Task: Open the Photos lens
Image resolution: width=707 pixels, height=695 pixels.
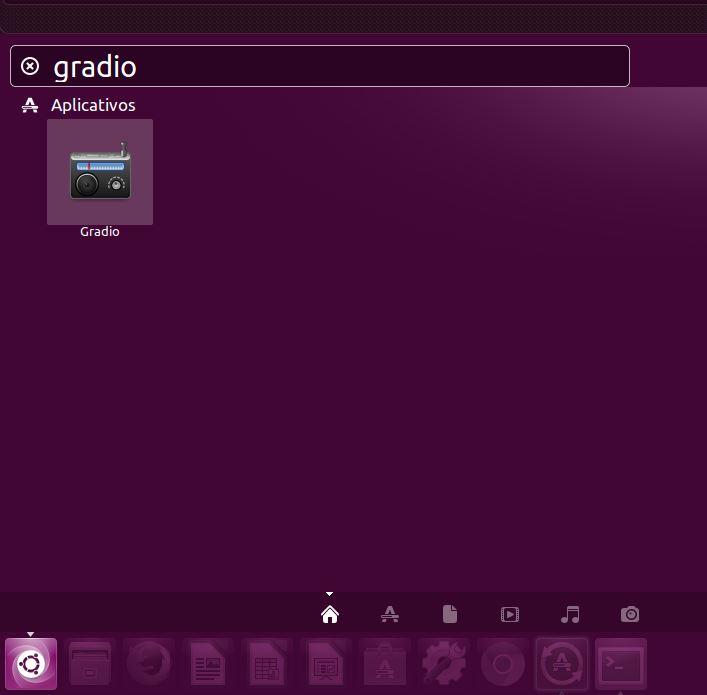Action: point(630,614)
